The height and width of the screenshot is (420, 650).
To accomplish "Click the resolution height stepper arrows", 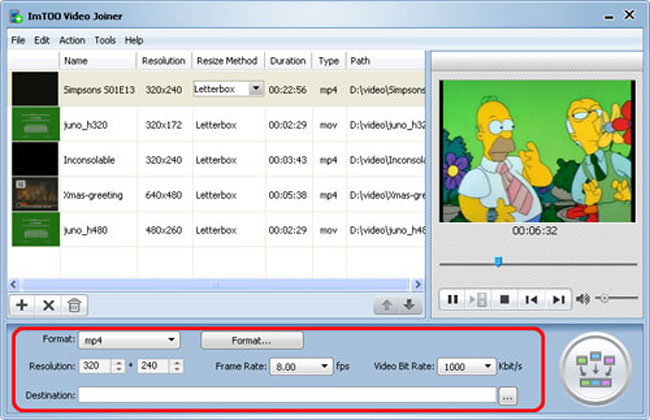I will pos(177,366).
